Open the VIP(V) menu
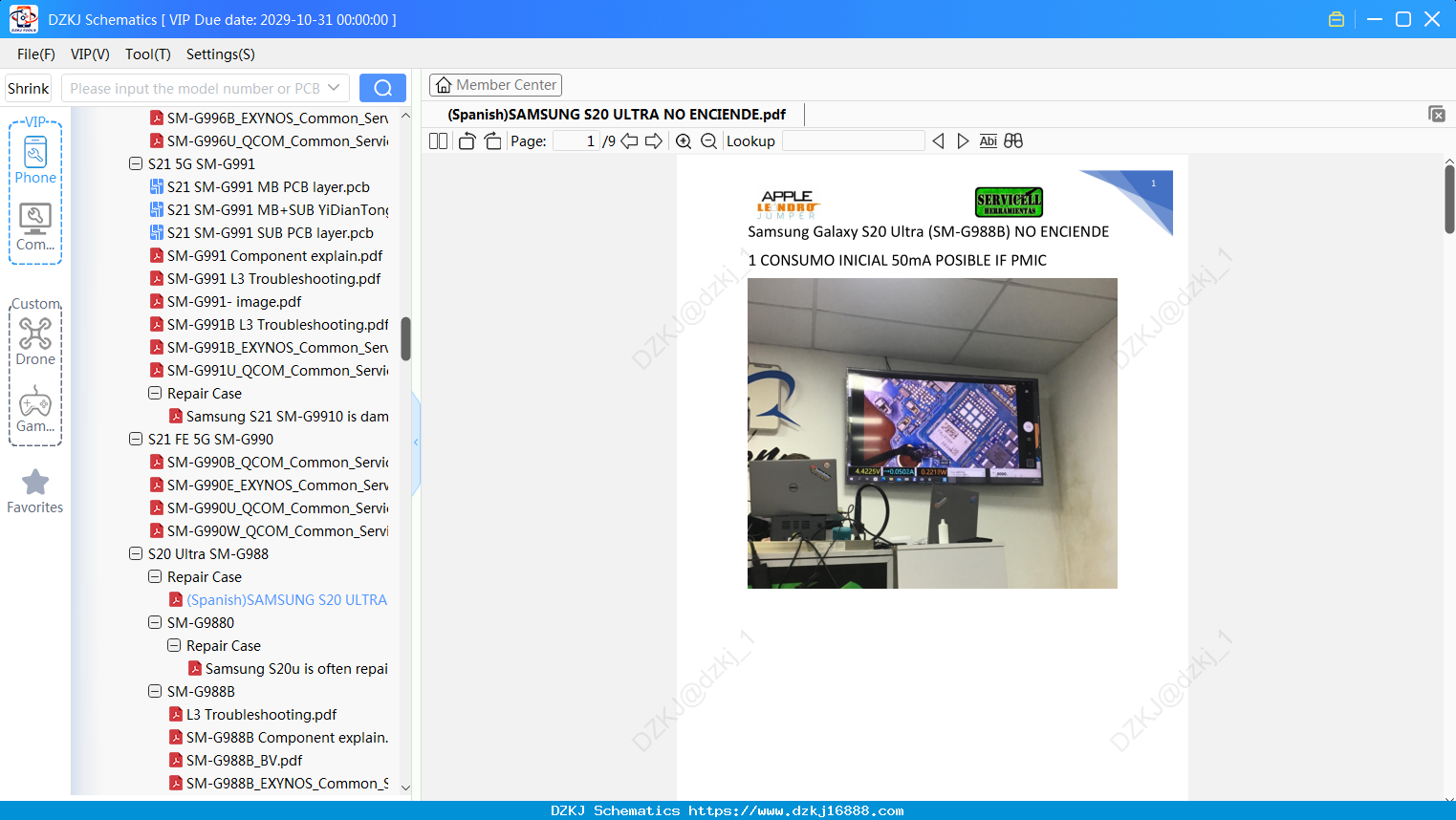This screenshot has width=1456, height=820. [x=90, y=54]
